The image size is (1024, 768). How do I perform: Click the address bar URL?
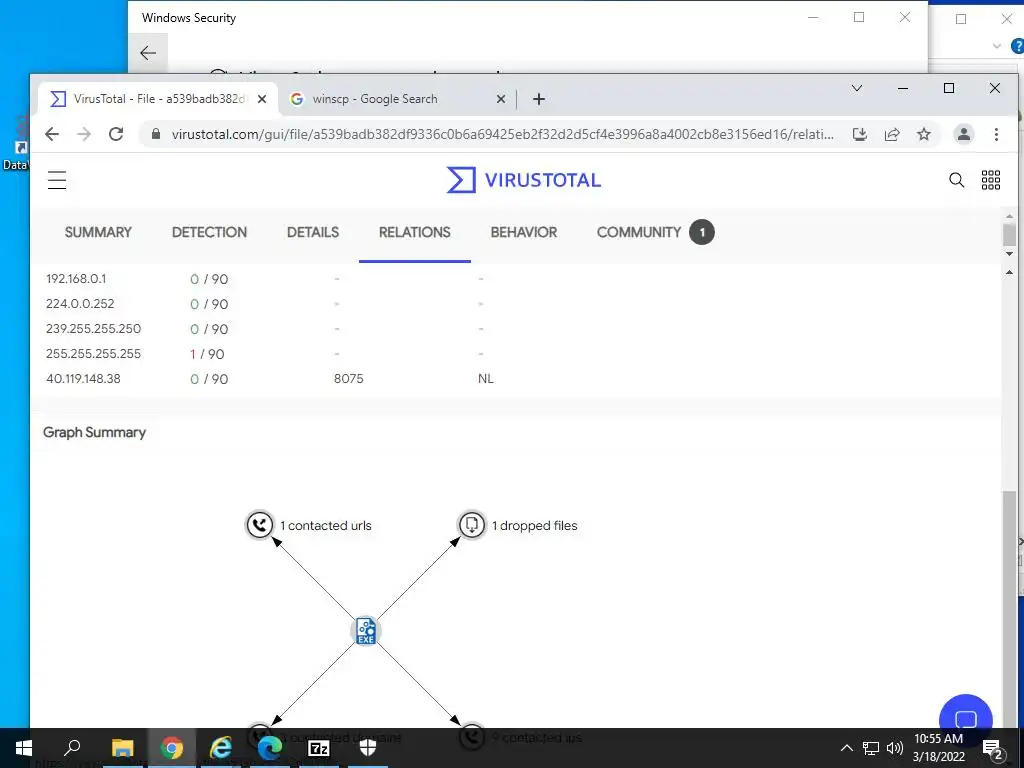click(502, 134)
